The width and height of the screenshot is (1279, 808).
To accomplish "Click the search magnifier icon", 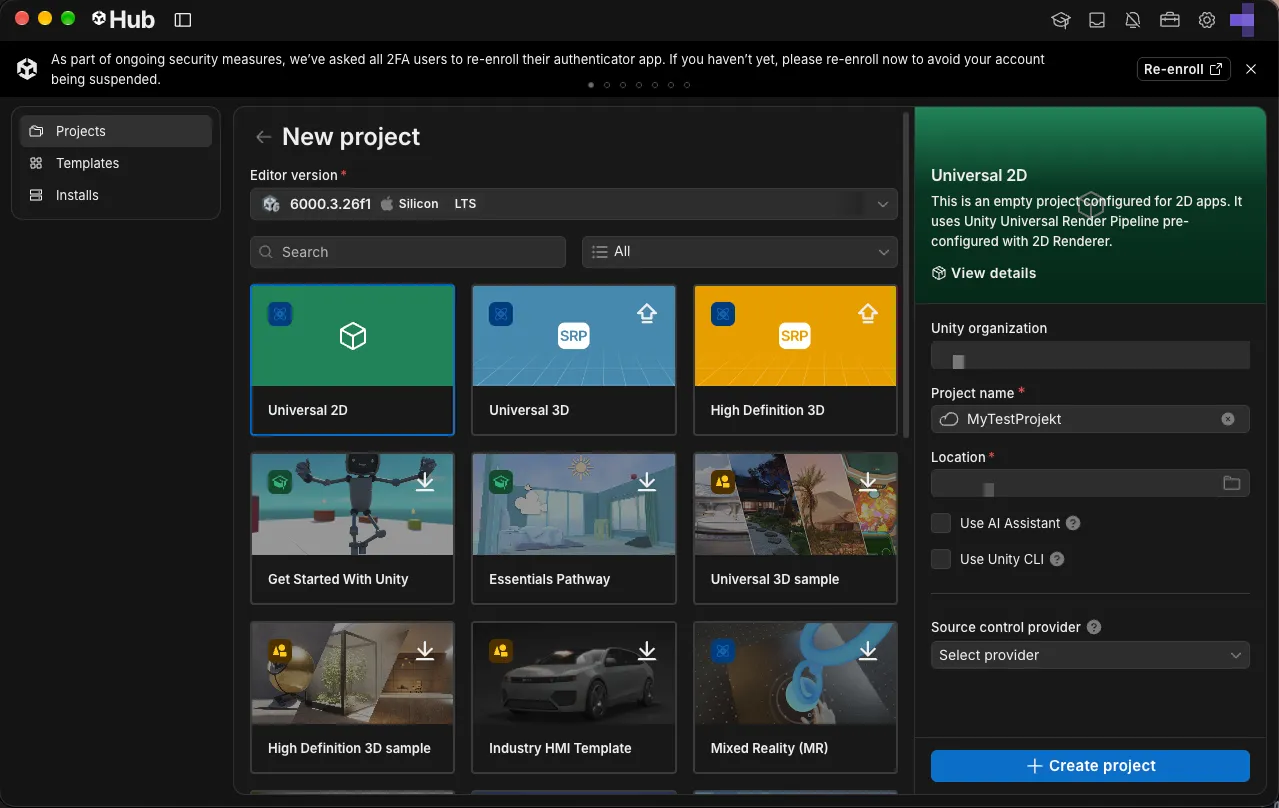I will click(266, 252).
